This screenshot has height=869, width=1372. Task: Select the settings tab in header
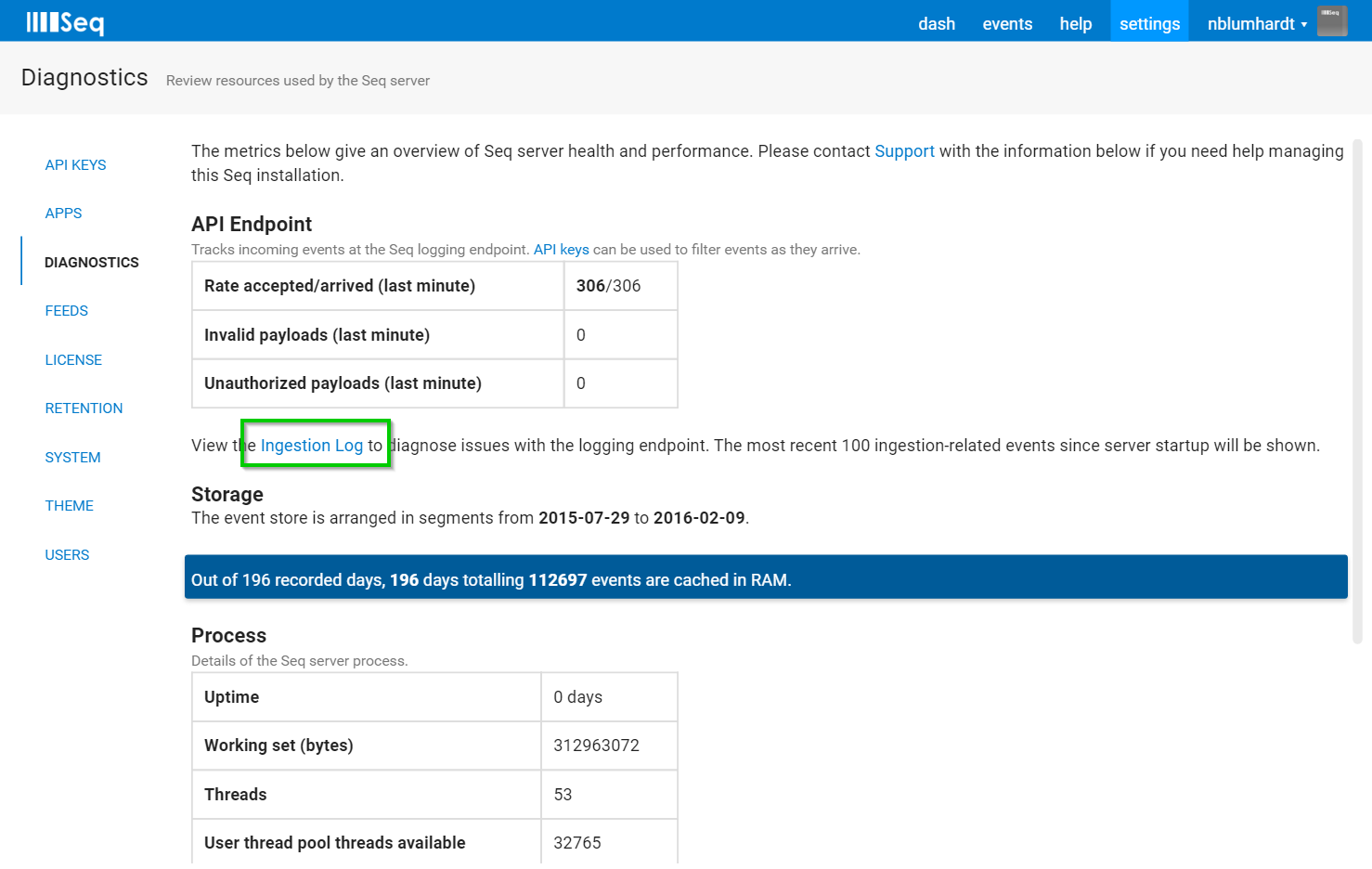[1149, 23]
